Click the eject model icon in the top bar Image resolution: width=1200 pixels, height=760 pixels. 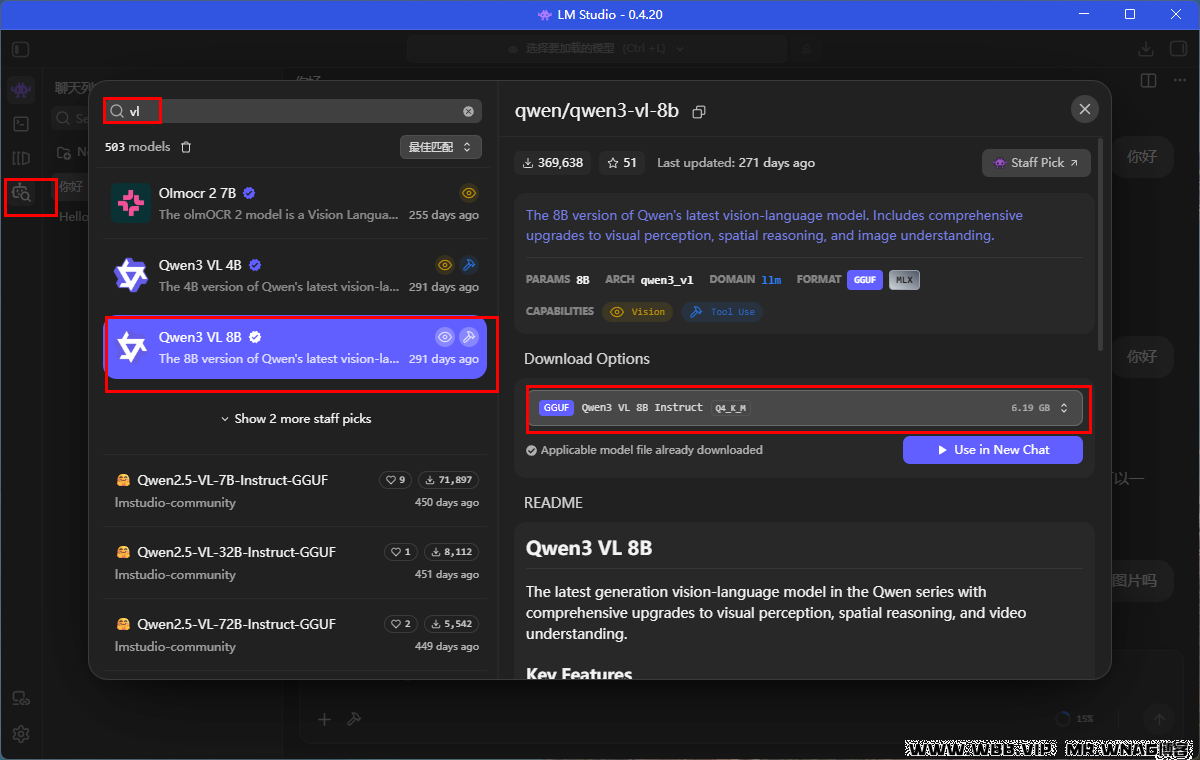(x=805, y=48)
